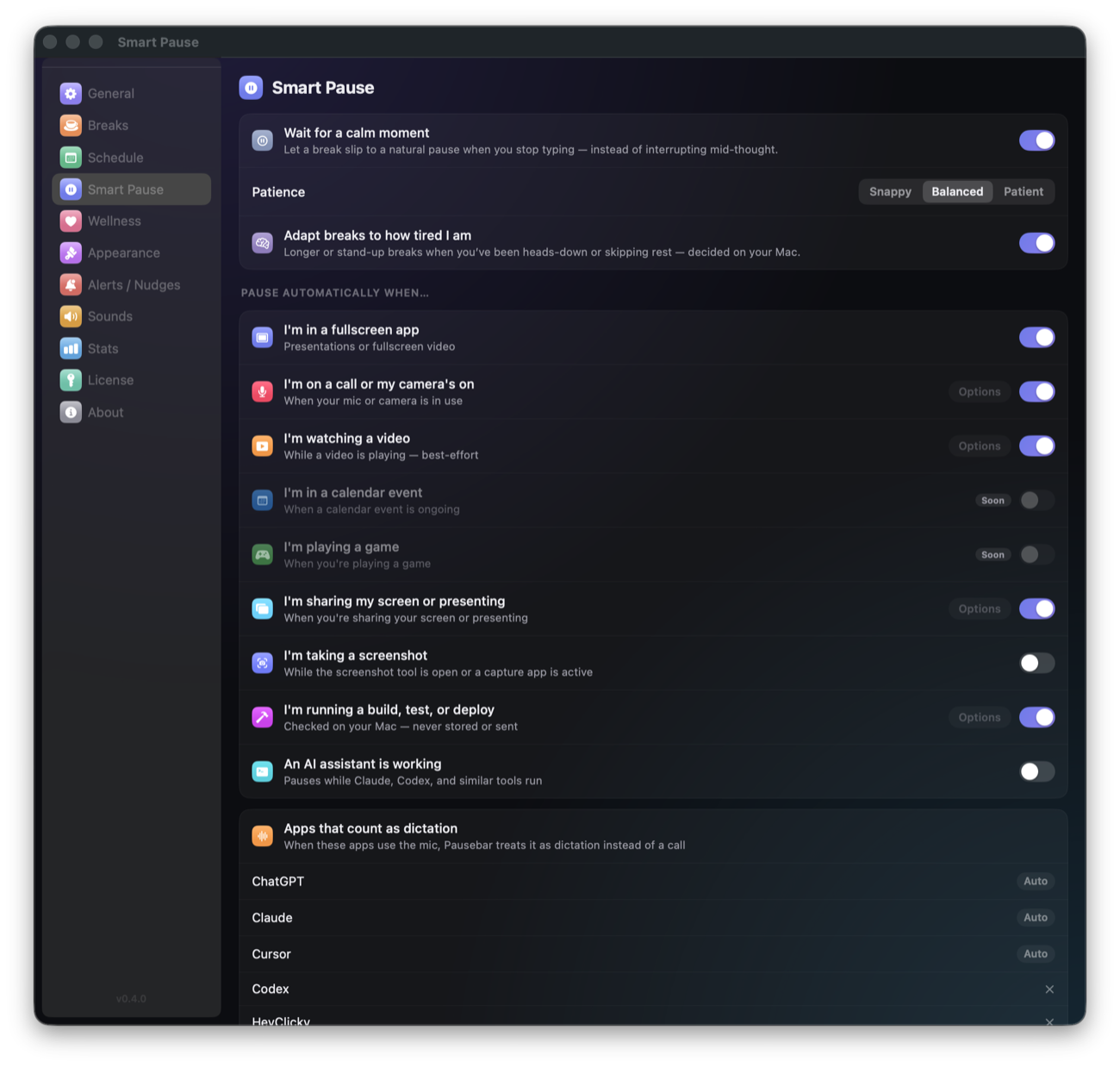Viewport: 1120px width, 1067px height.
Task: Enable An AI assistant is working toggle
Action: pyautogui.click(x=1036, y=771)
